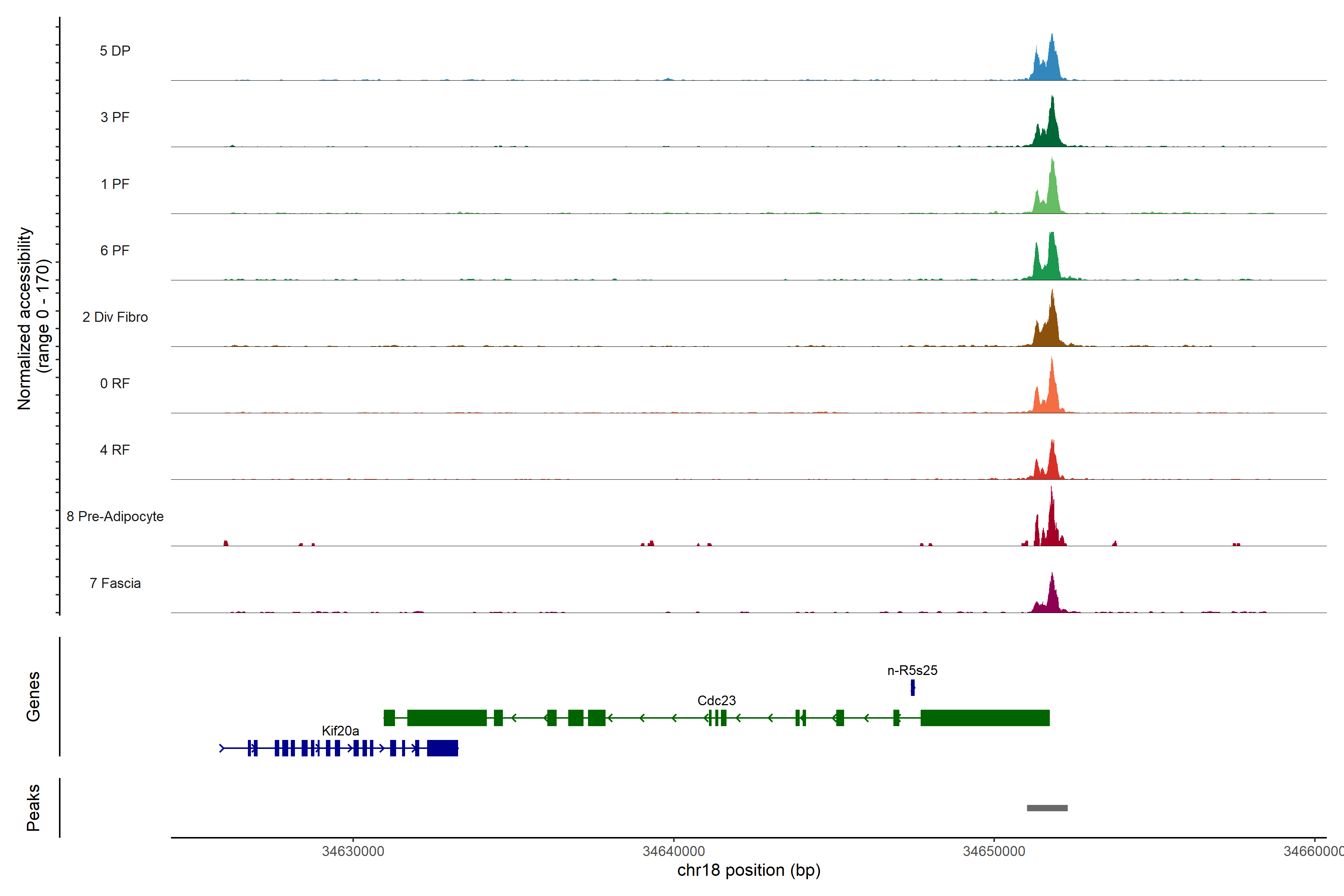The width and height of the screenshot is (1344, 896).
Task: Click the 2 Div Fibro label
Action: click(x=115, y=317)
